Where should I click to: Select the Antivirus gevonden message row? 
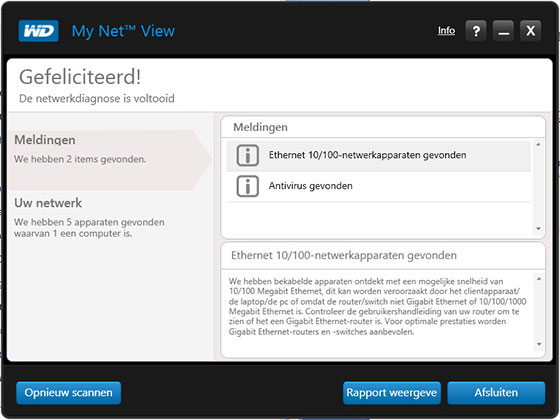point(379,186)
